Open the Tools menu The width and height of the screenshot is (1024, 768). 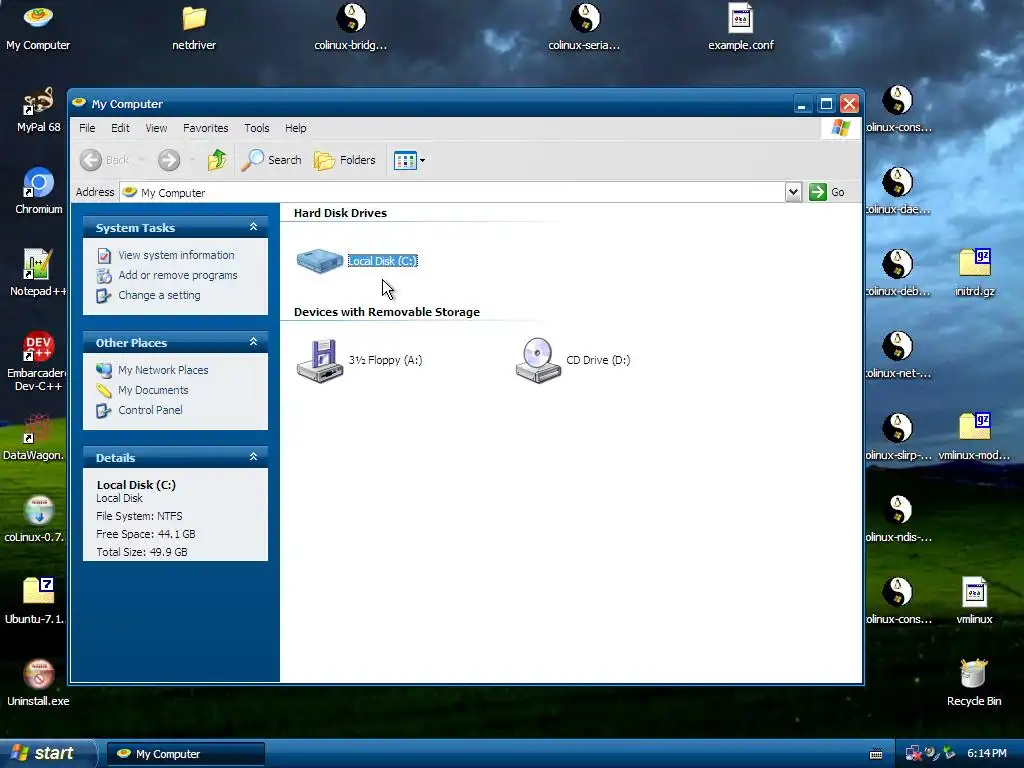(x=257, y=128)
